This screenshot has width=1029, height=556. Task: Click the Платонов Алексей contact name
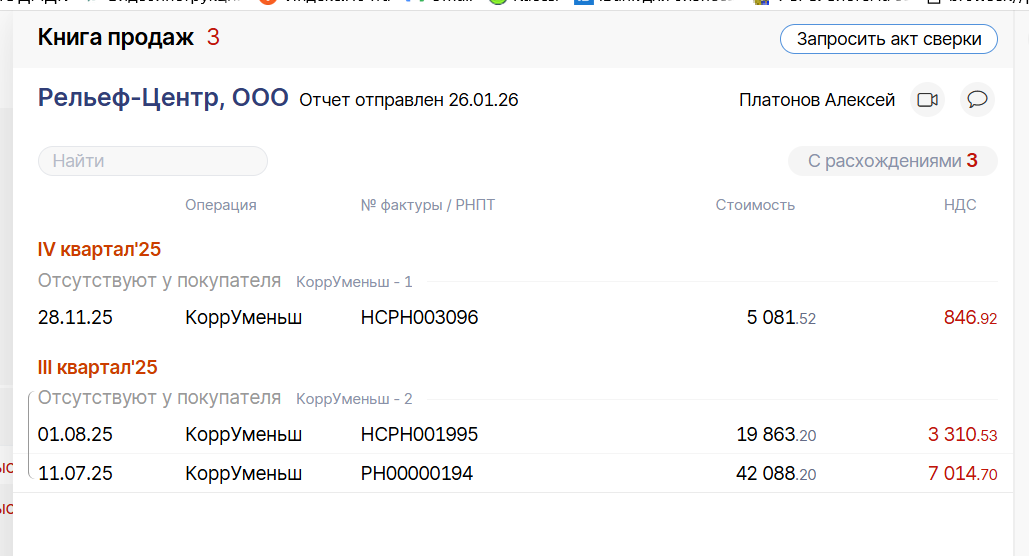(816, 100)
